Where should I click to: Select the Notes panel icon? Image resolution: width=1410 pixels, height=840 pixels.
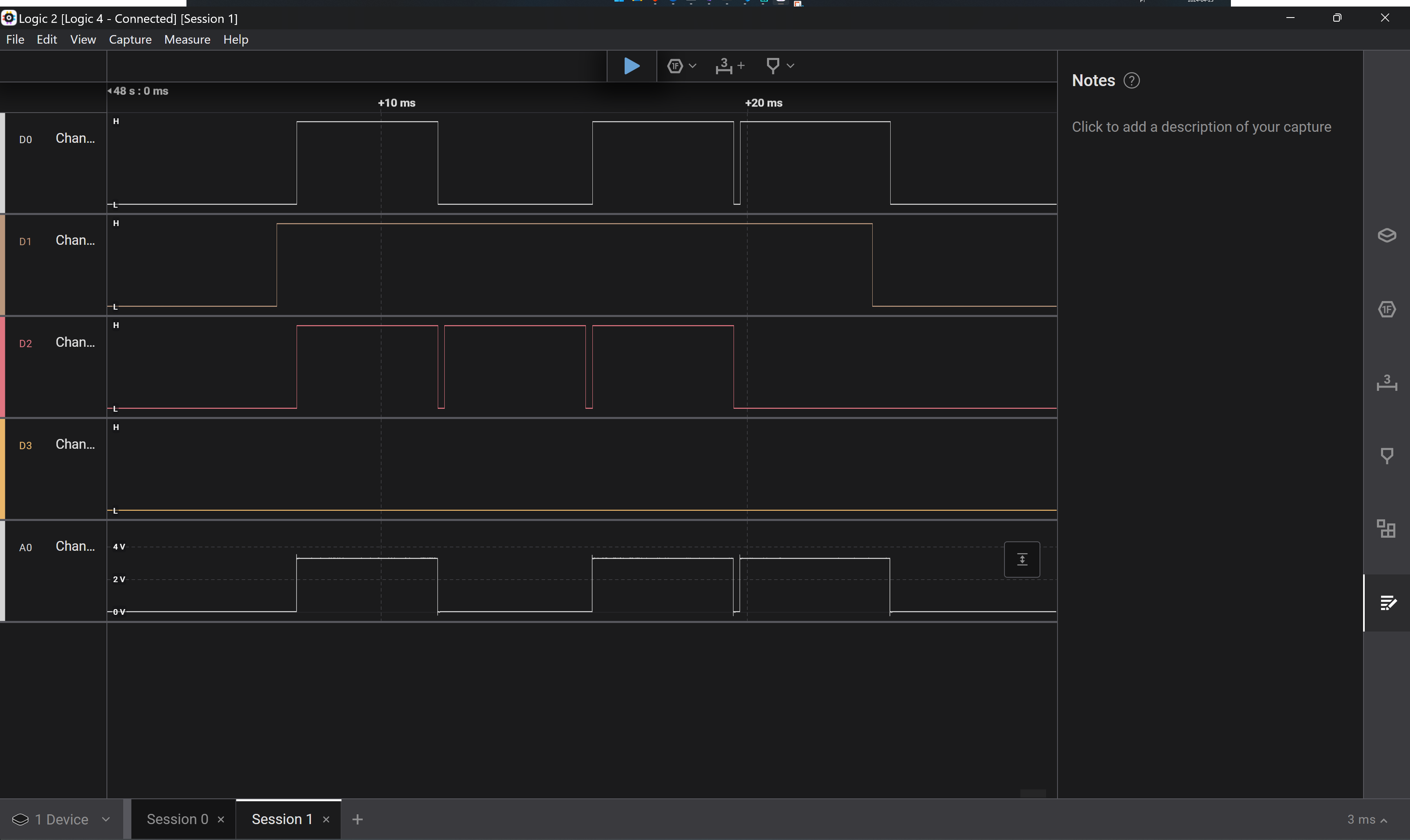click(x=1386, y=603)
